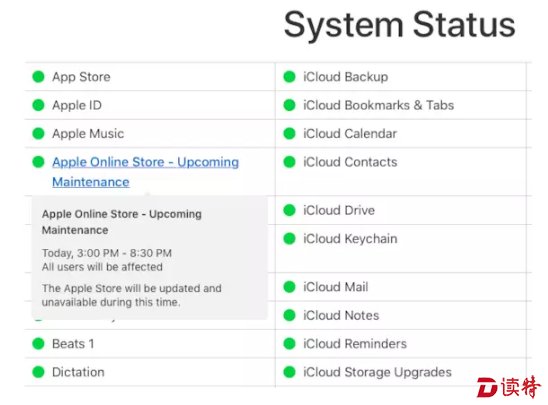This screenshot has width=548, height=405.
Task: Select the iCloud Calendar service label
Action: 350,133
